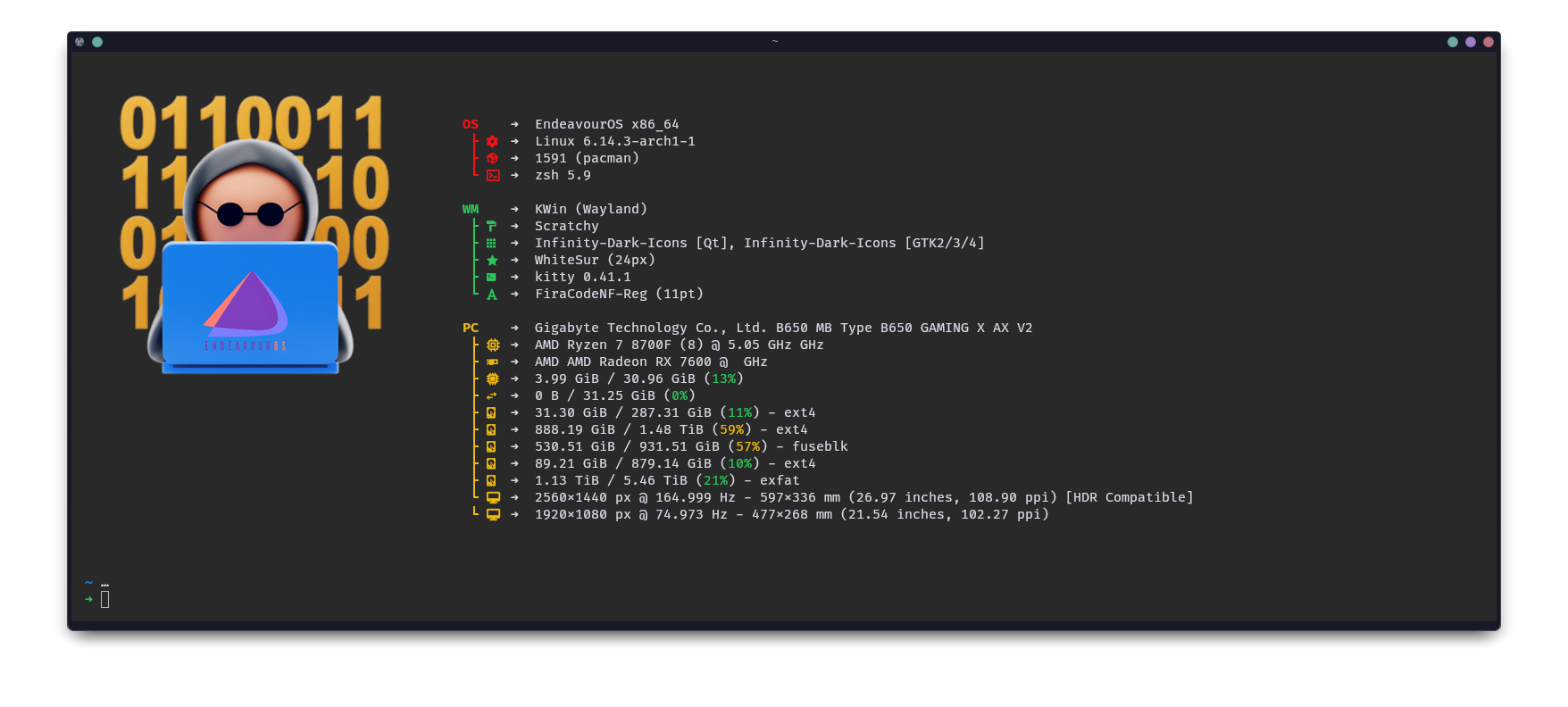Click the paint roller icon beside Scratchy
1568x707 pixels.
(492, 226)
